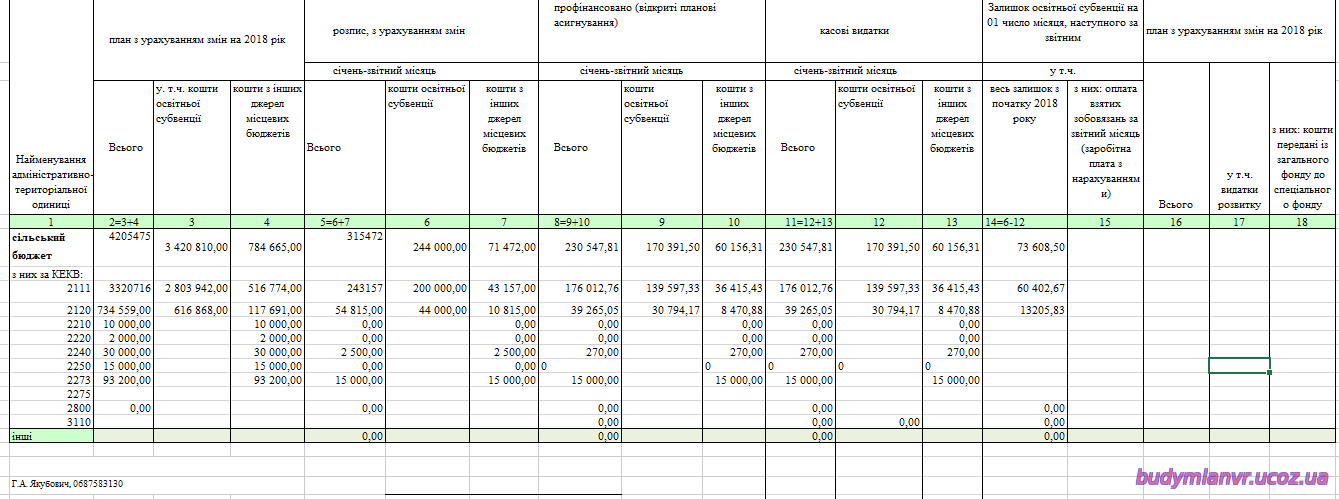The width and height of the screenshot is (1339, 499).
Task: Select the cell showing 243157
Action: tap(344, 293)
